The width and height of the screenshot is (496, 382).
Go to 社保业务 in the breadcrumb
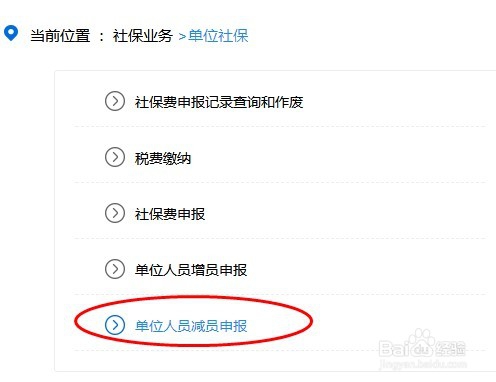pos(142,36)
